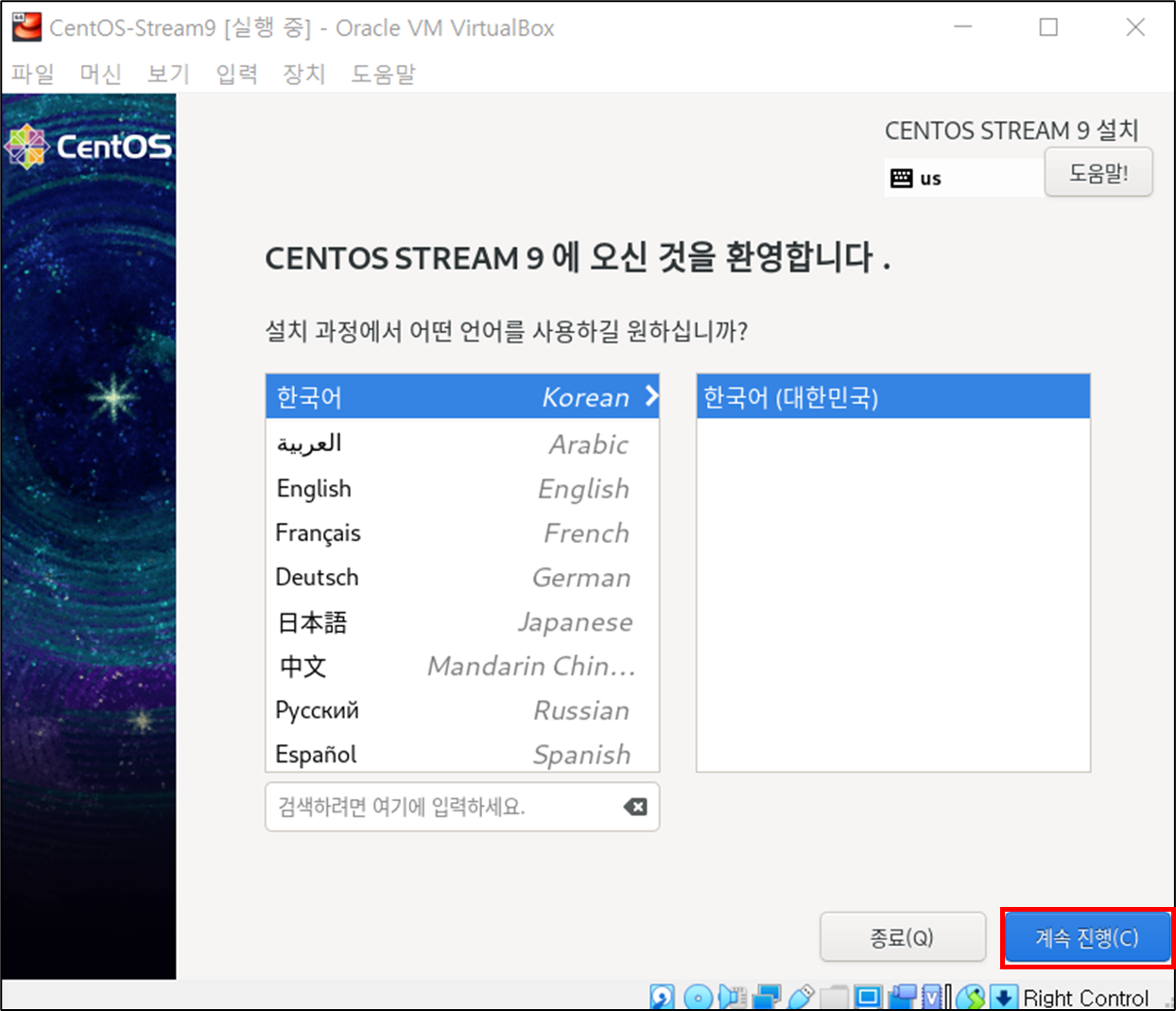This screenshot has height=1011, width=1176.
Task: Click the keyboard layout us indicator
Action: 917,178
